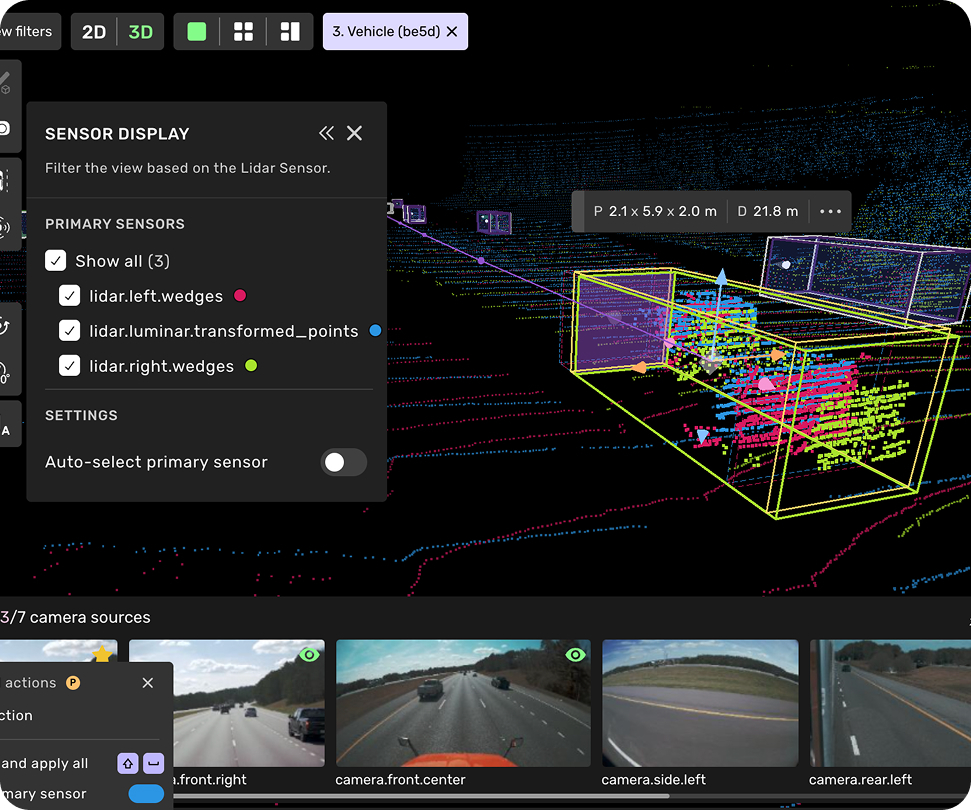This screenshot has width=971, height=810.
Task: Toggle the visibility eye on camera.front.center
Action: point(575,654)
